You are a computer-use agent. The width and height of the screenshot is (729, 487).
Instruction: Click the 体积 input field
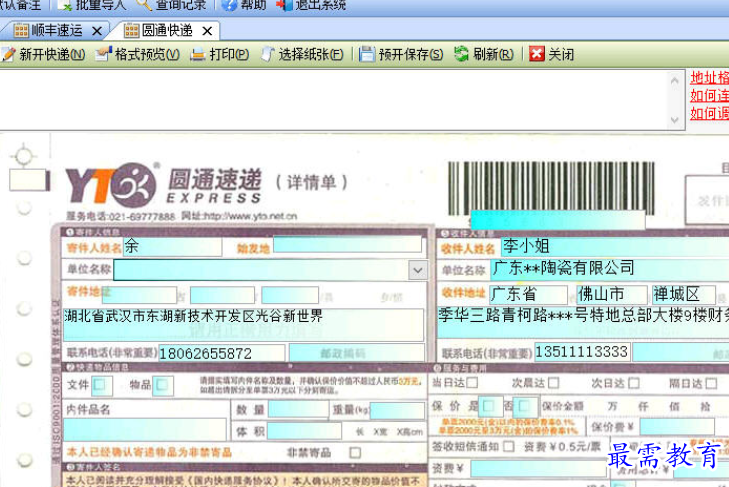point(304,431)
